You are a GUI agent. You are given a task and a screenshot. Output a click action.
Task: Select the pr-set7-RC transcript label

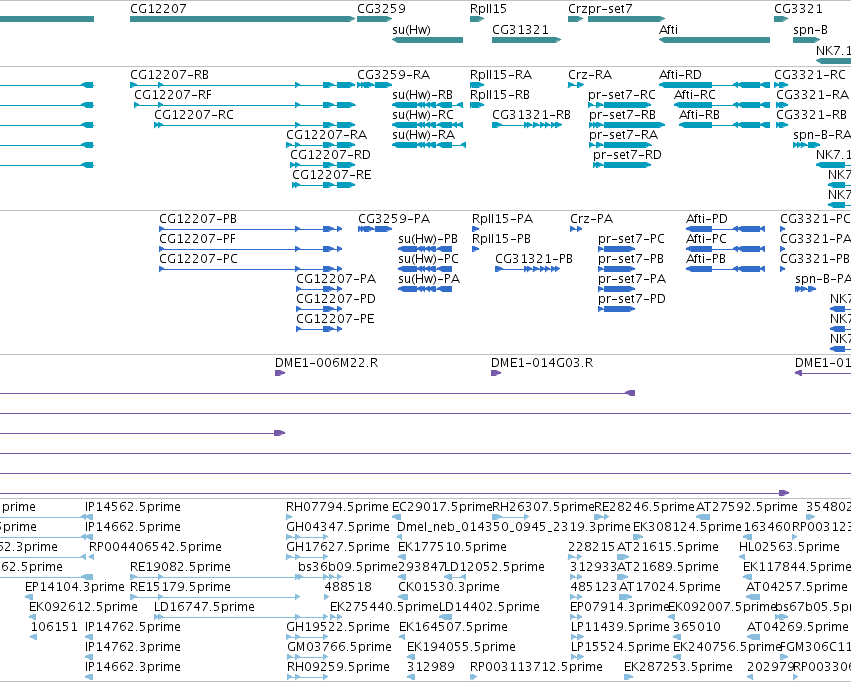pos(622,95)
